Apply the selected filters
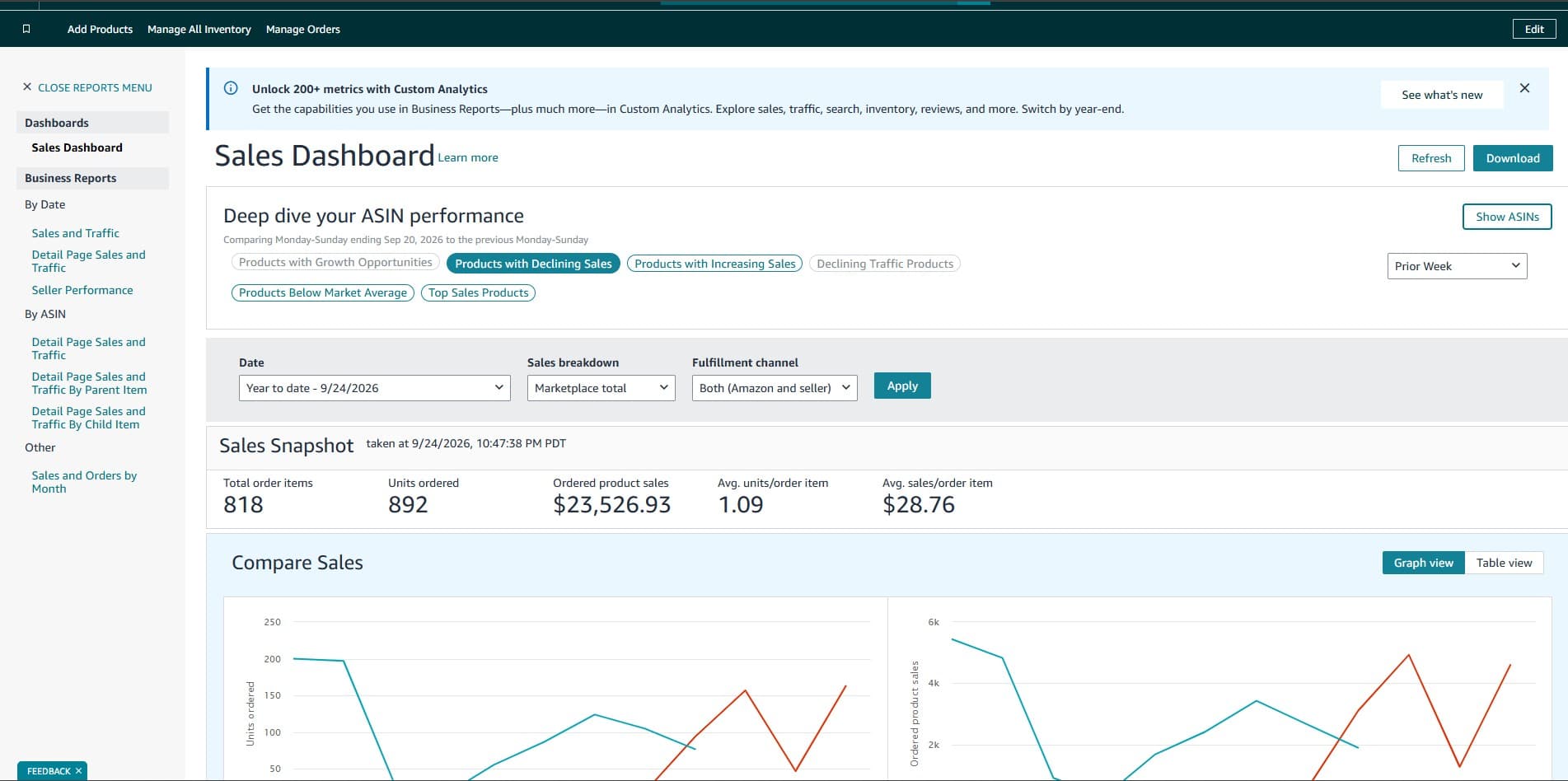Screen dimensions: 1568x781 tap(902, 386)
